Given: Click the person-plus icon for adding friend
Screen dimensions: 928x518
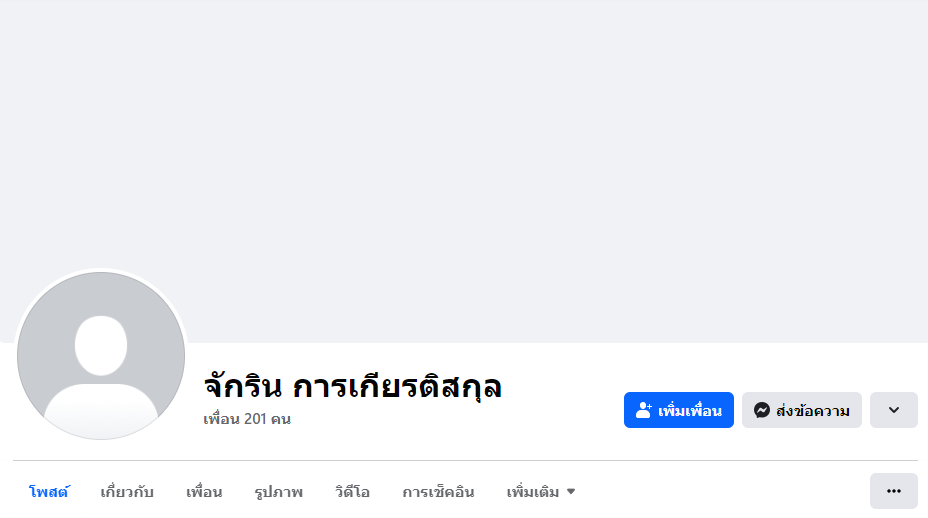Looking at the screenshot, I should 644,410.
